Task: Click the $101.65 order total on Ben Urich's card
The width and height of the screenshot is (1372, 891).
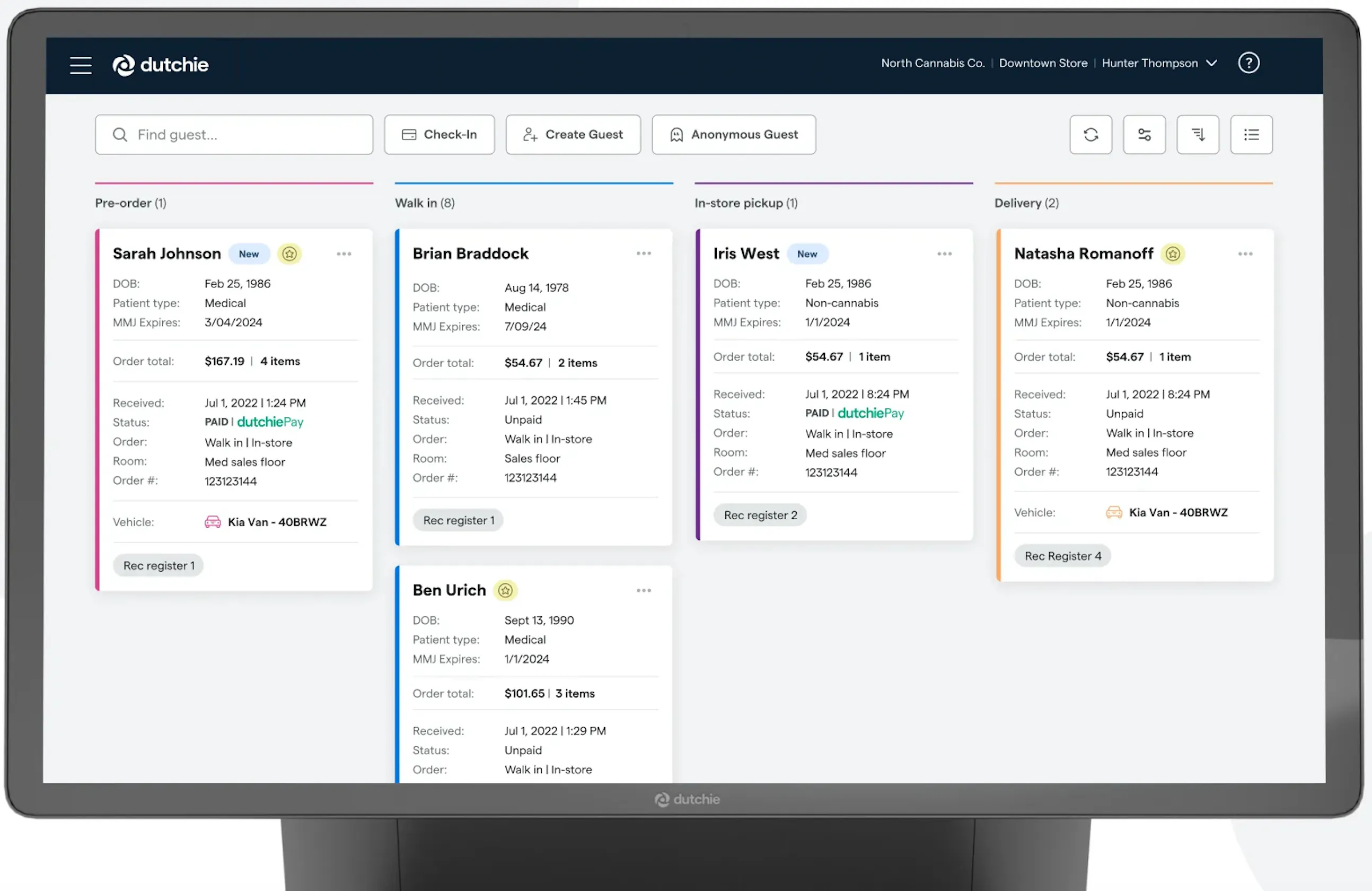Action: click(525, 694)
